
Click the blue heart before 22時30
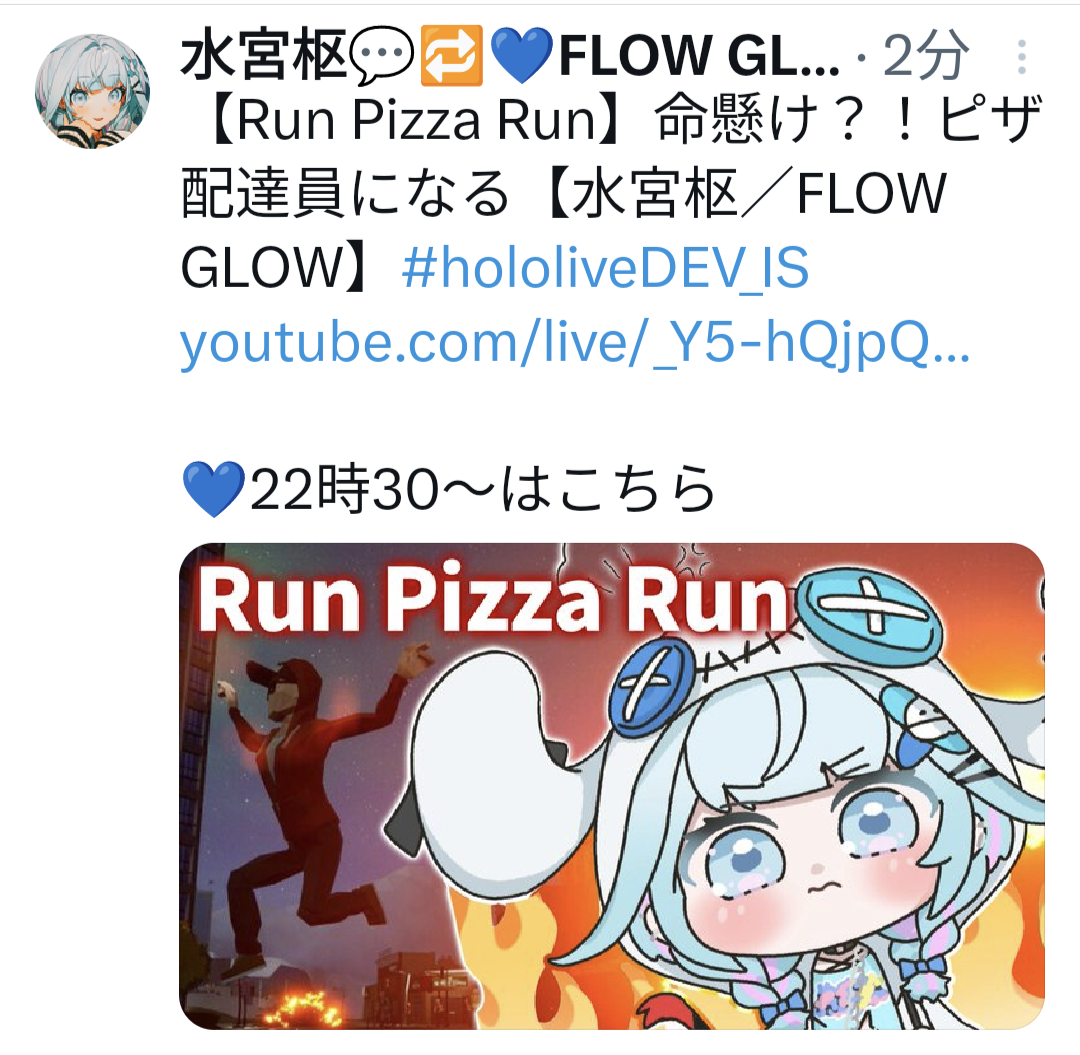click(x=214, y=489)
